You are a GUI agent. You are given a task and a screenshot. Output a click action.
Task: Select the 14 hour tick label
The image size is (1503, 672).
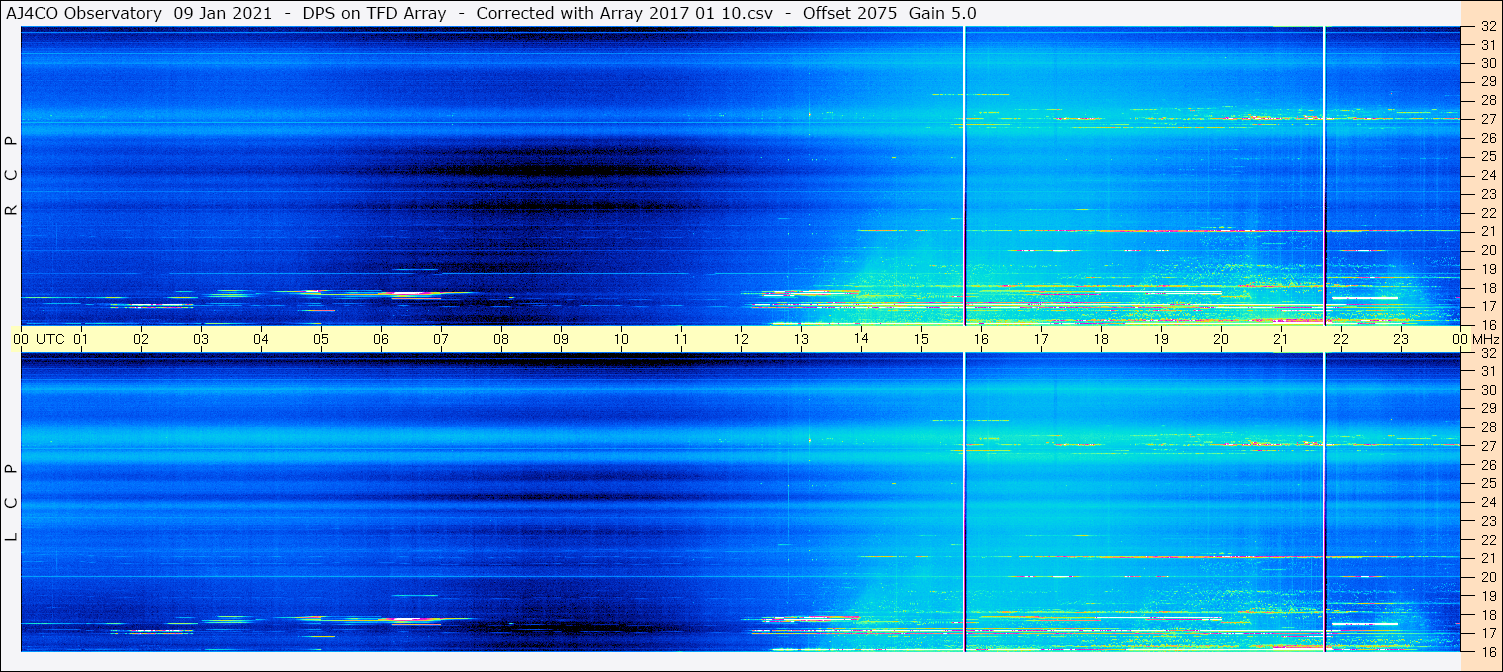(x=861, y=340)
